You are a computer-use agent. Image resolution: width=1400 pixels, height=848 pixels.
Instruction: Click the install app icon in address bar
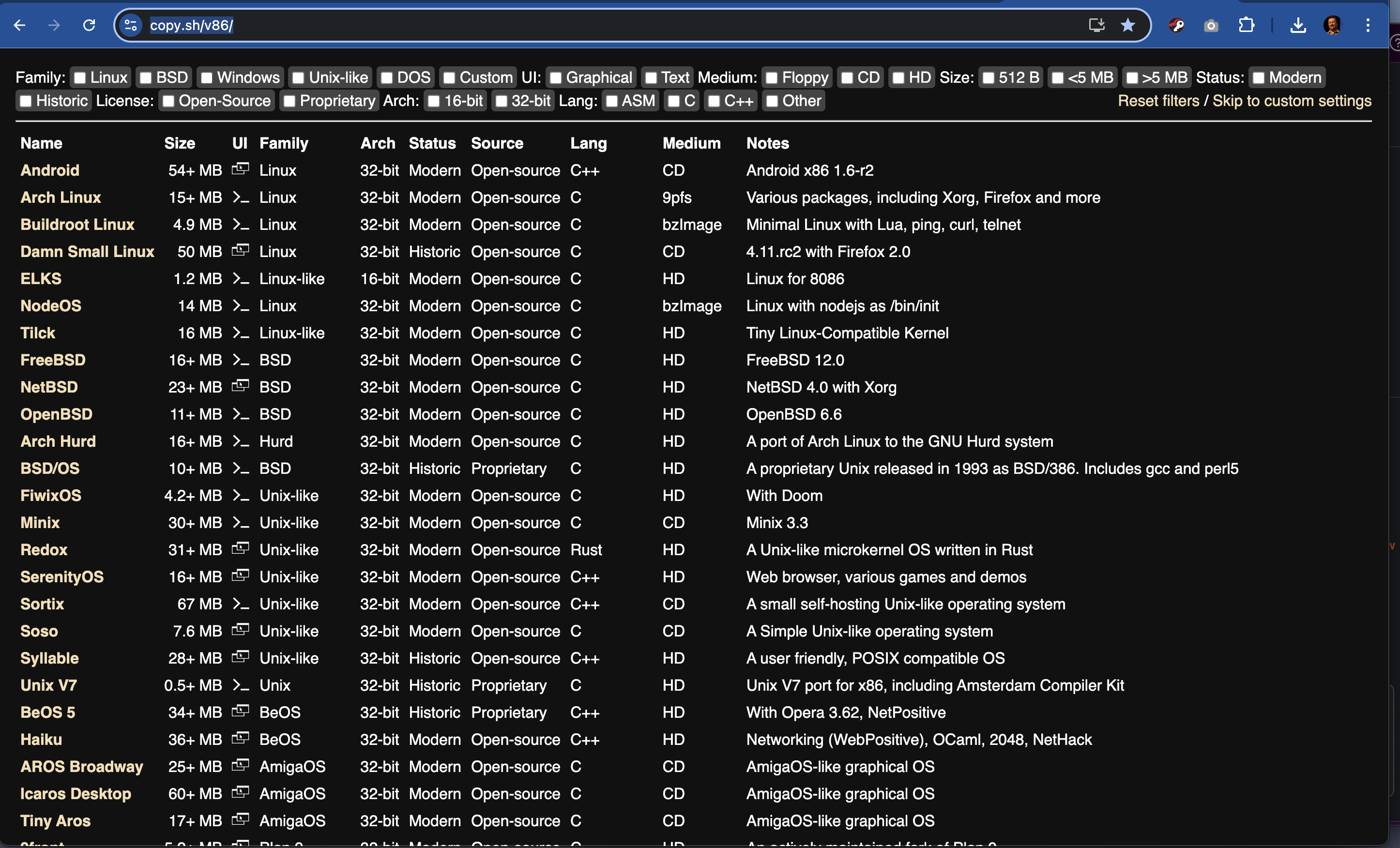[1096, 25]
